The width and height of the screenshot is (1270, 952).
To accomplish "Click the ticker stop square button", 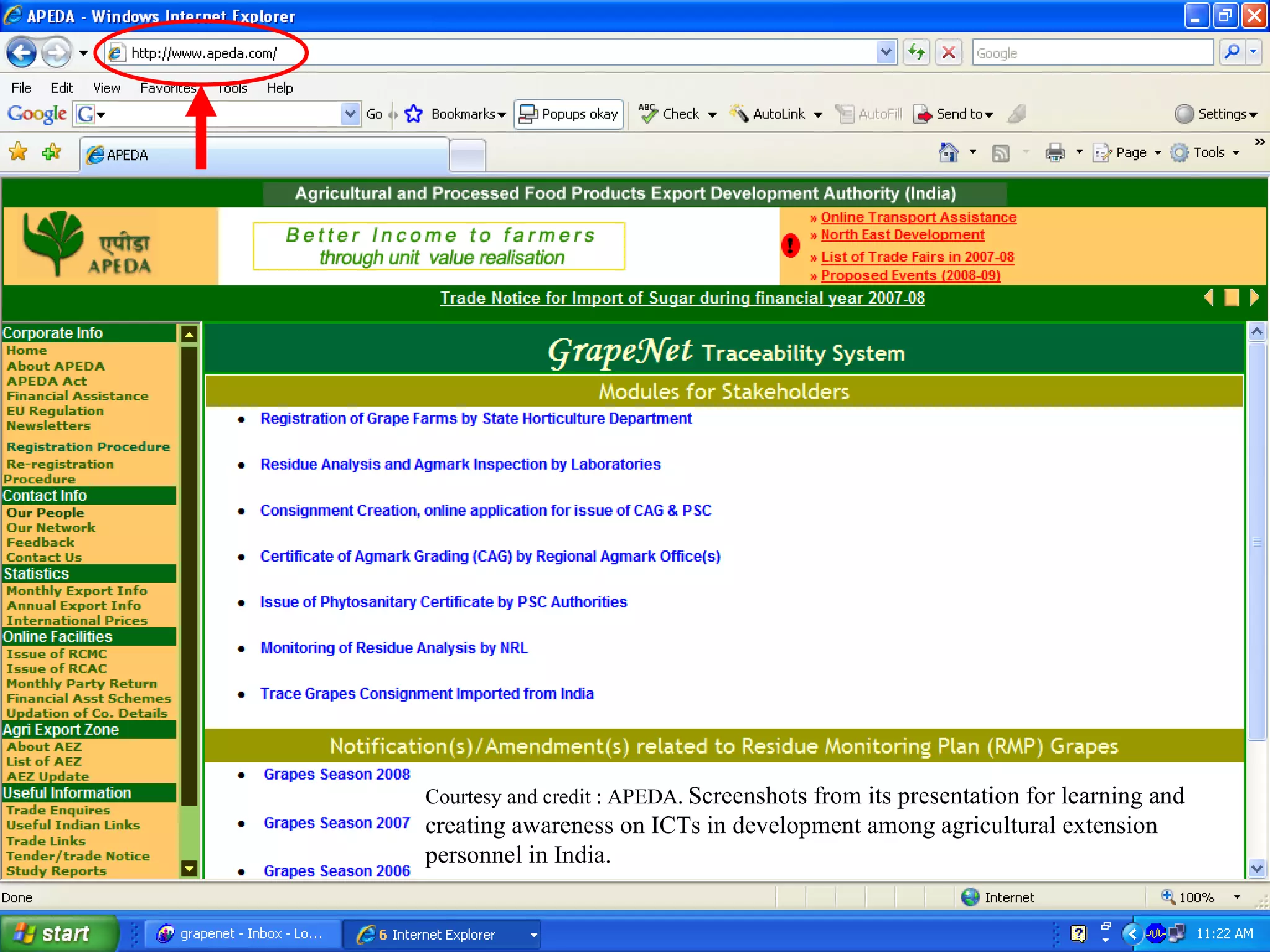I will pyautogui.click(x=1231, y=297).
